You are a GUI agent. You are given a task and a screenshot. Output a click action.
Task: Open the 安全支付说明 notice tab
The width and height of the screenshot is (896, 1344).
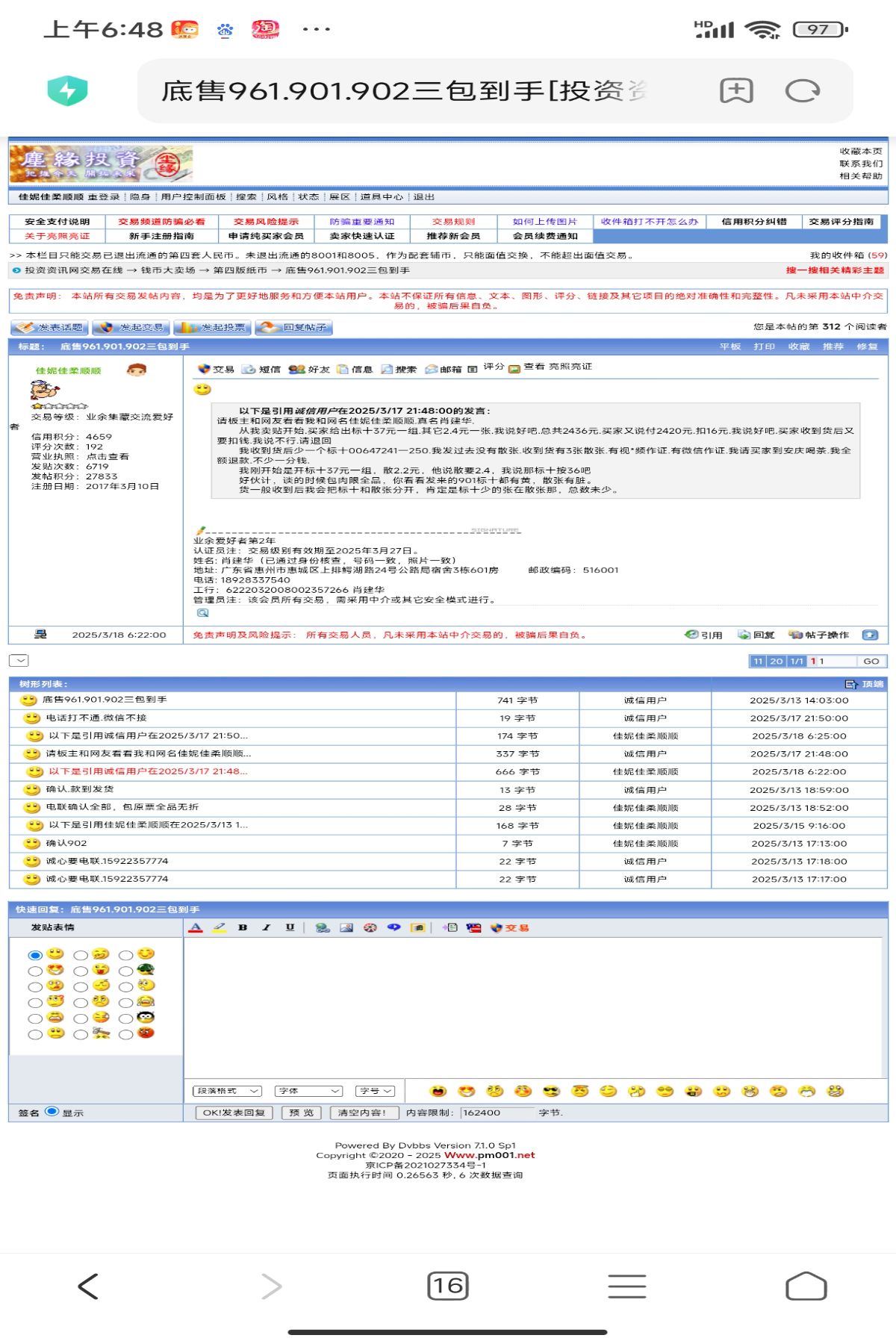pyautogui.click(x=57, y=222)
